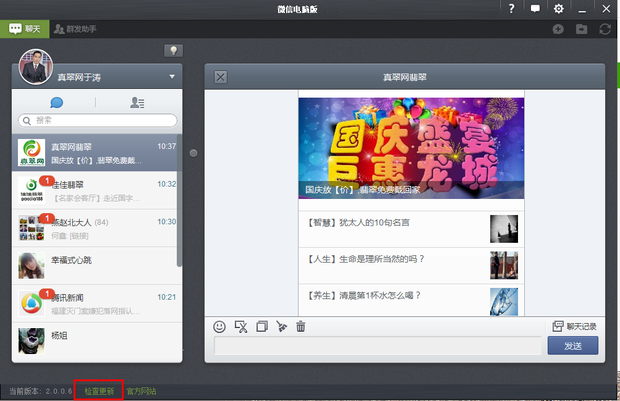This screenshot has height=401, width=620.
Task: Open article 【人生】生命是理所当然的吗？
Action: click(411, 266)
